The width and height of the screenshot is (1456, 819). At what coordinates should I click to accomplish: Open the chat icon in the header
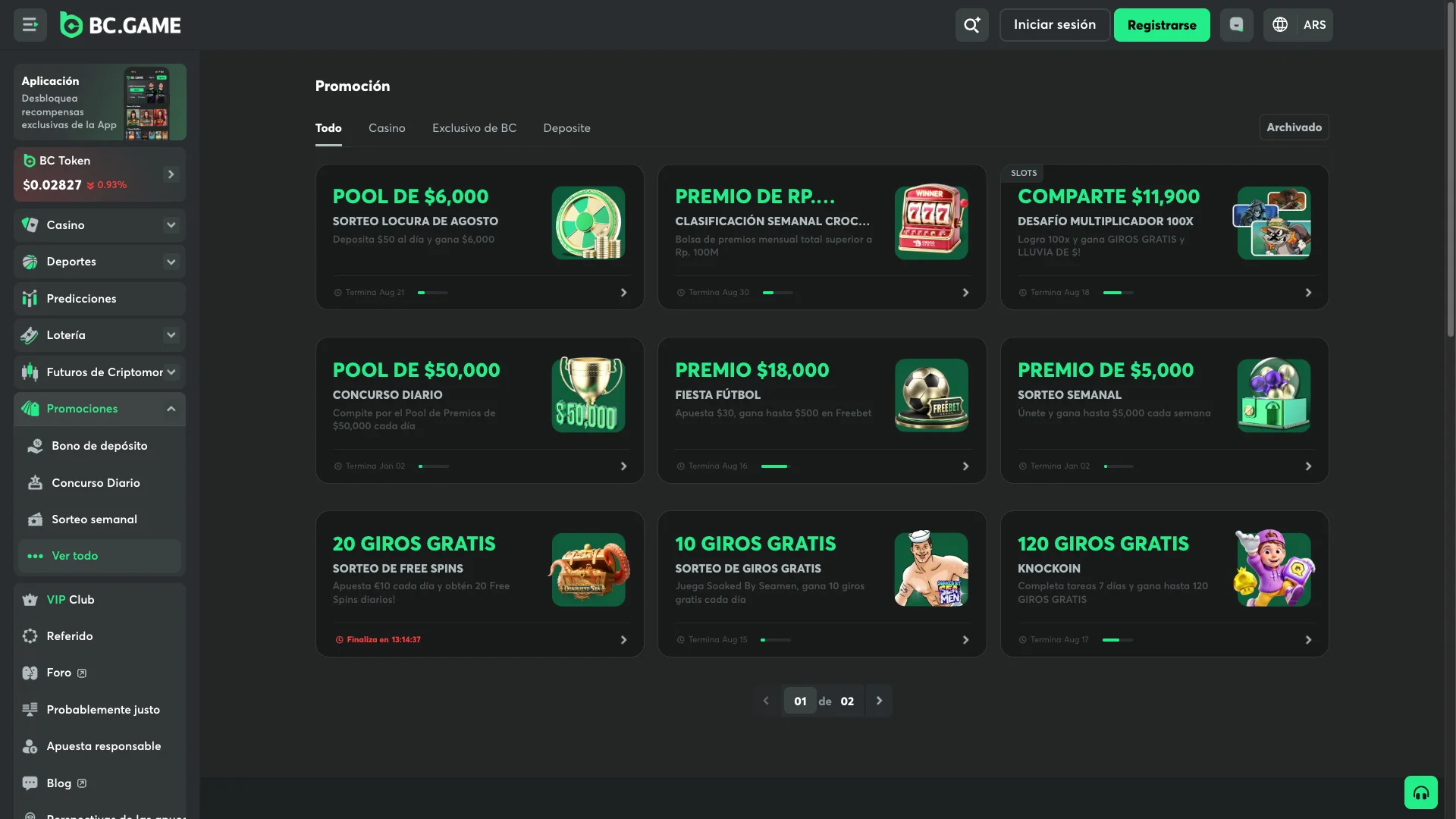click(x=1236, y=25)
